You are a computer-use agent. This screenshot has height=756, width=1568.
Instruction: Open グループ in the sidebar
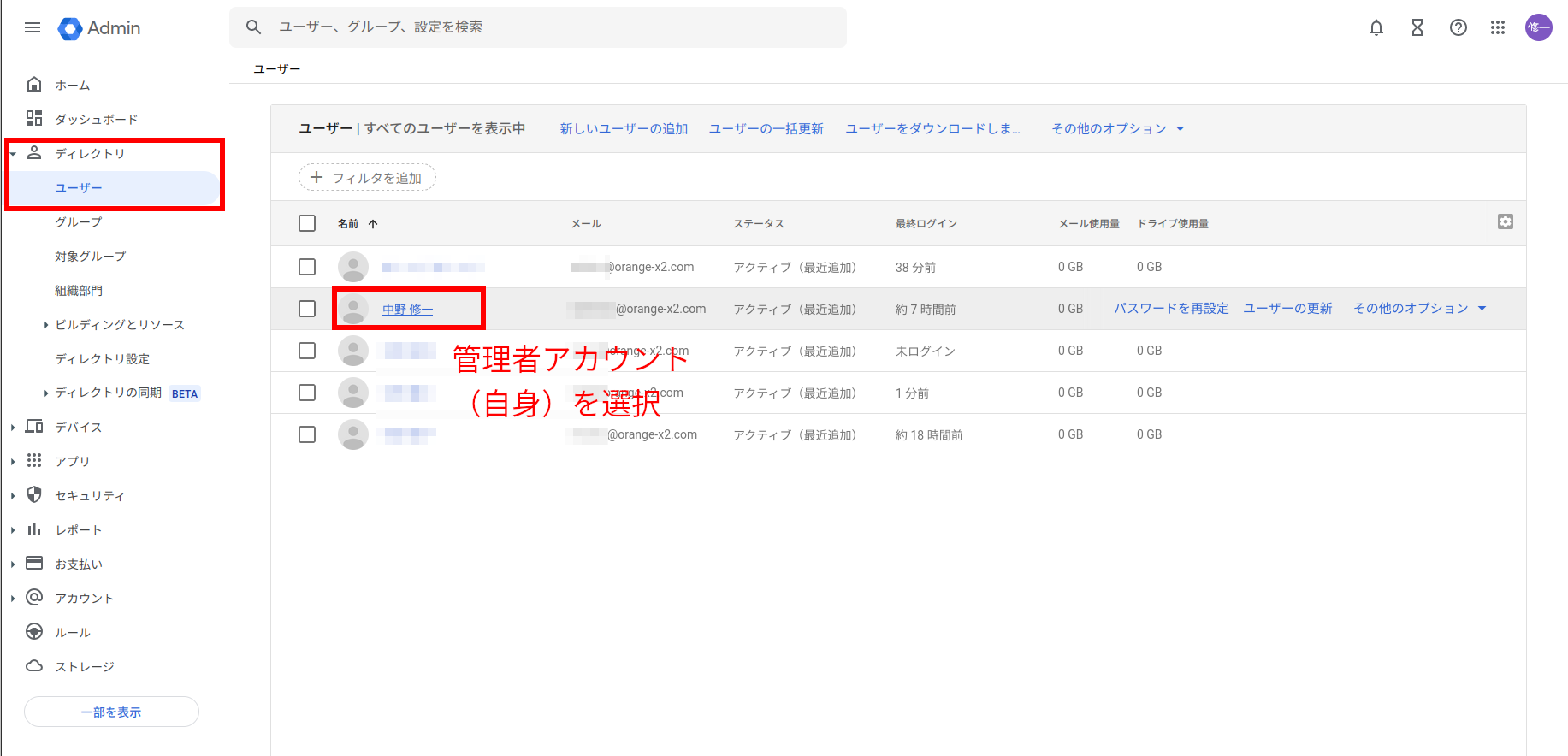pos(79,222)
